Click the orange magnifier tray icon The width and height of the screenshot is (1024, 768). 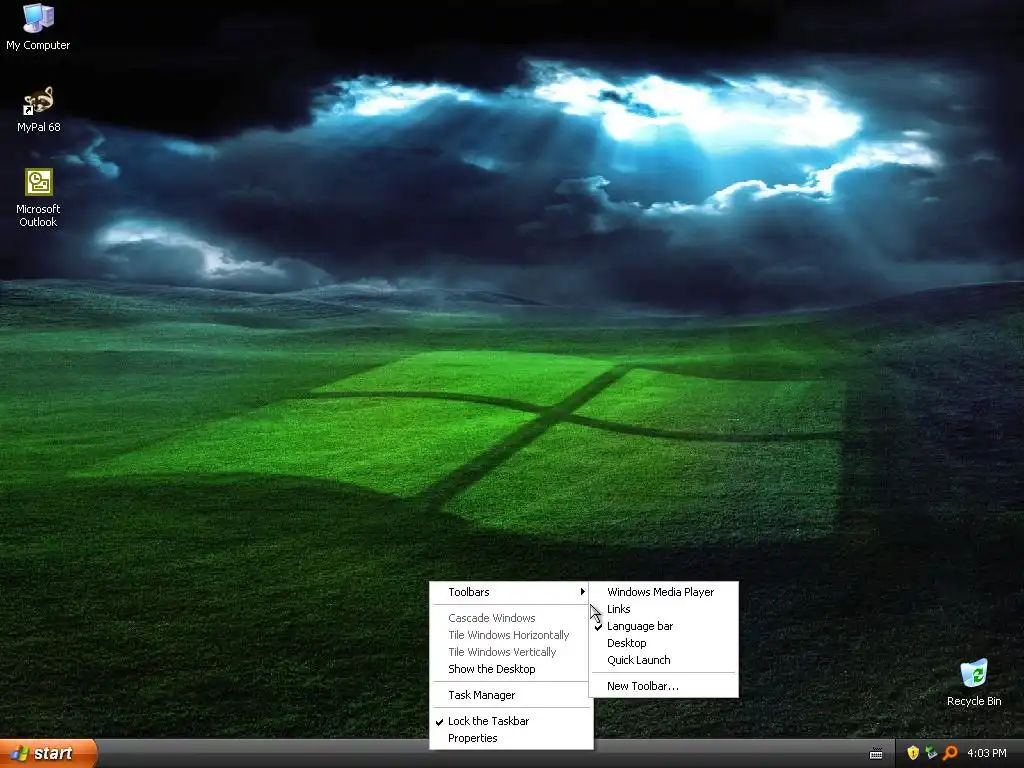950,753
